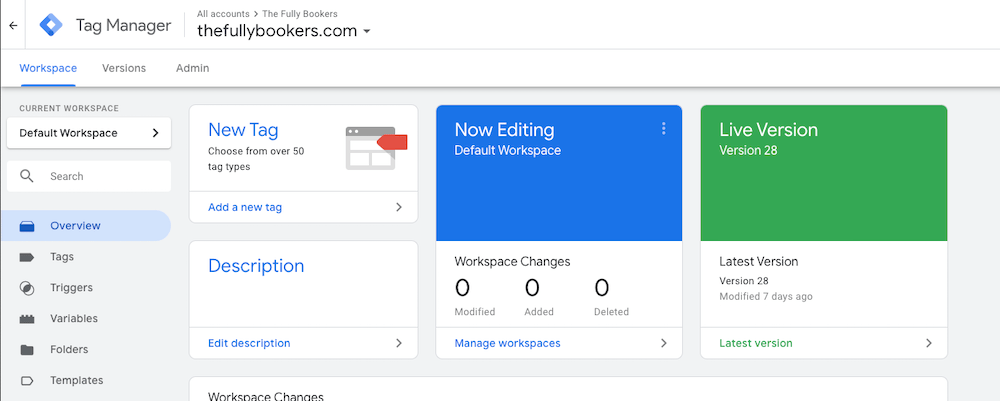Click the chevron beside Latest version
This screenshot has height=401, width=1000.
click(929, 343)
